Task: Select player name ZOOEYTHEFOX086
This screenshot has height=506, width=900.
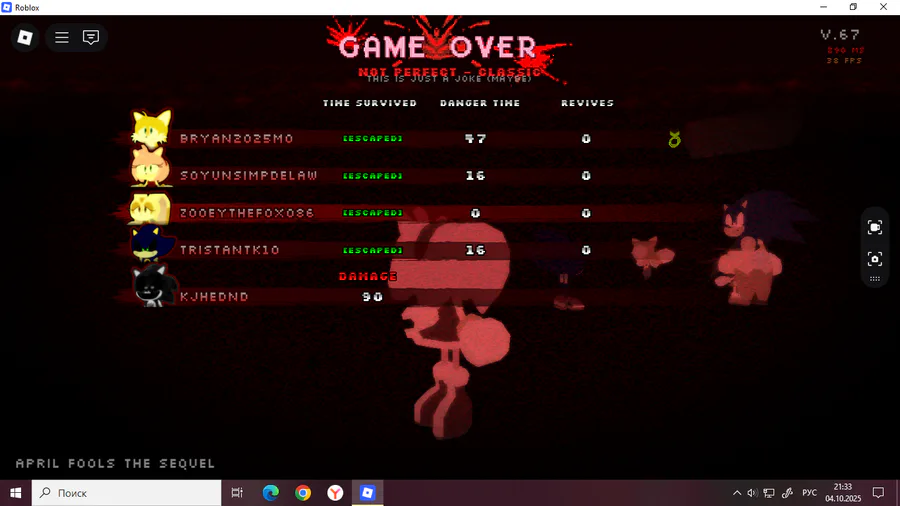Action: click(x=247, y=213)
